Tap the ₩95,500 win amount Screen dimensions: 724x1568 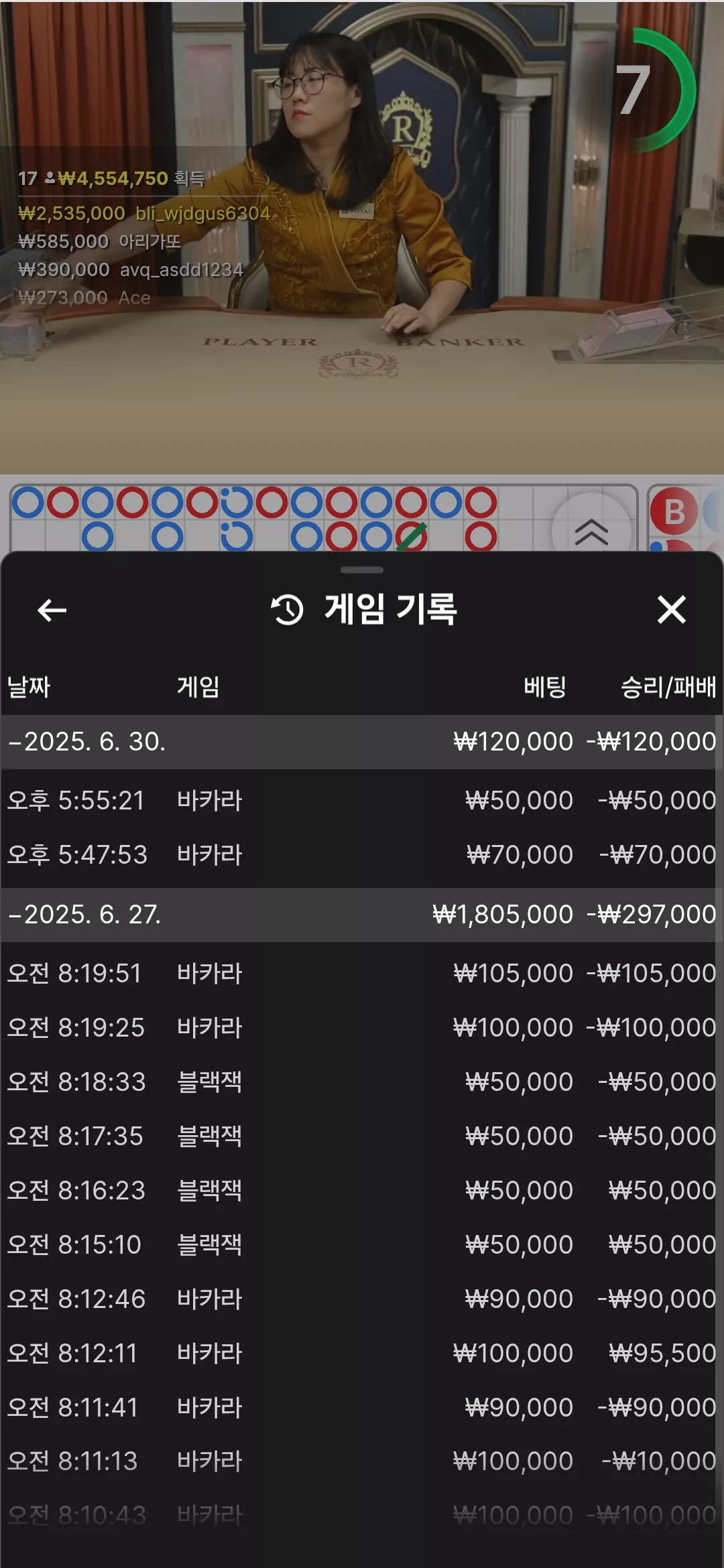pos(662,1353)
